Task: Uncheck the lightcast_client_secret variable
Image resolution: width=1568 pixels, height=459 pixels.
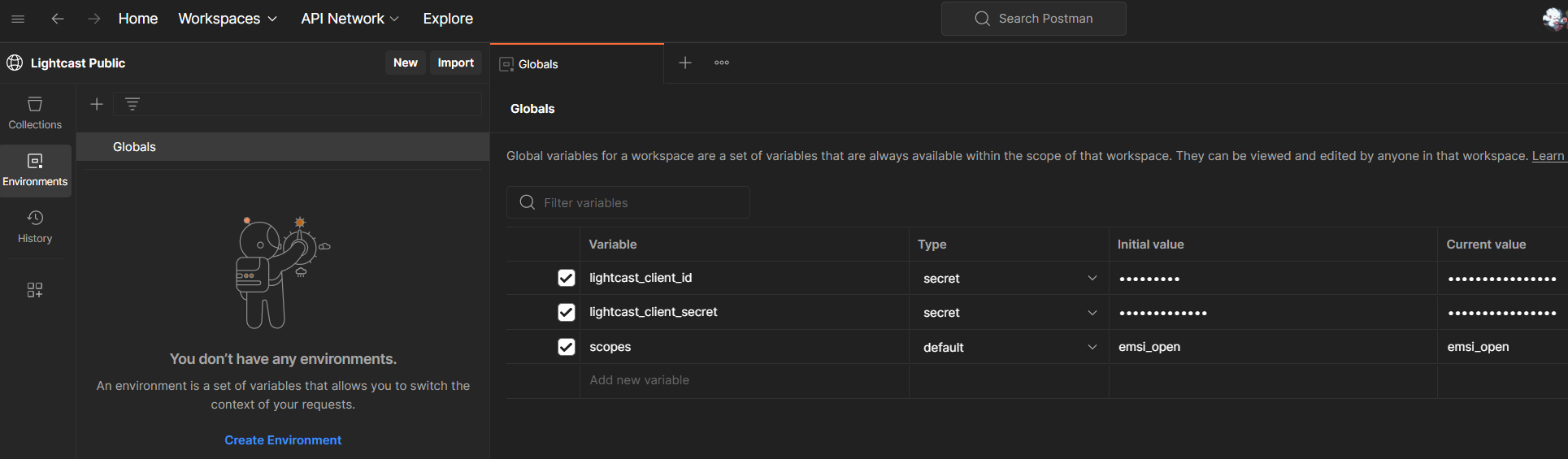Action: click(567, 312)
